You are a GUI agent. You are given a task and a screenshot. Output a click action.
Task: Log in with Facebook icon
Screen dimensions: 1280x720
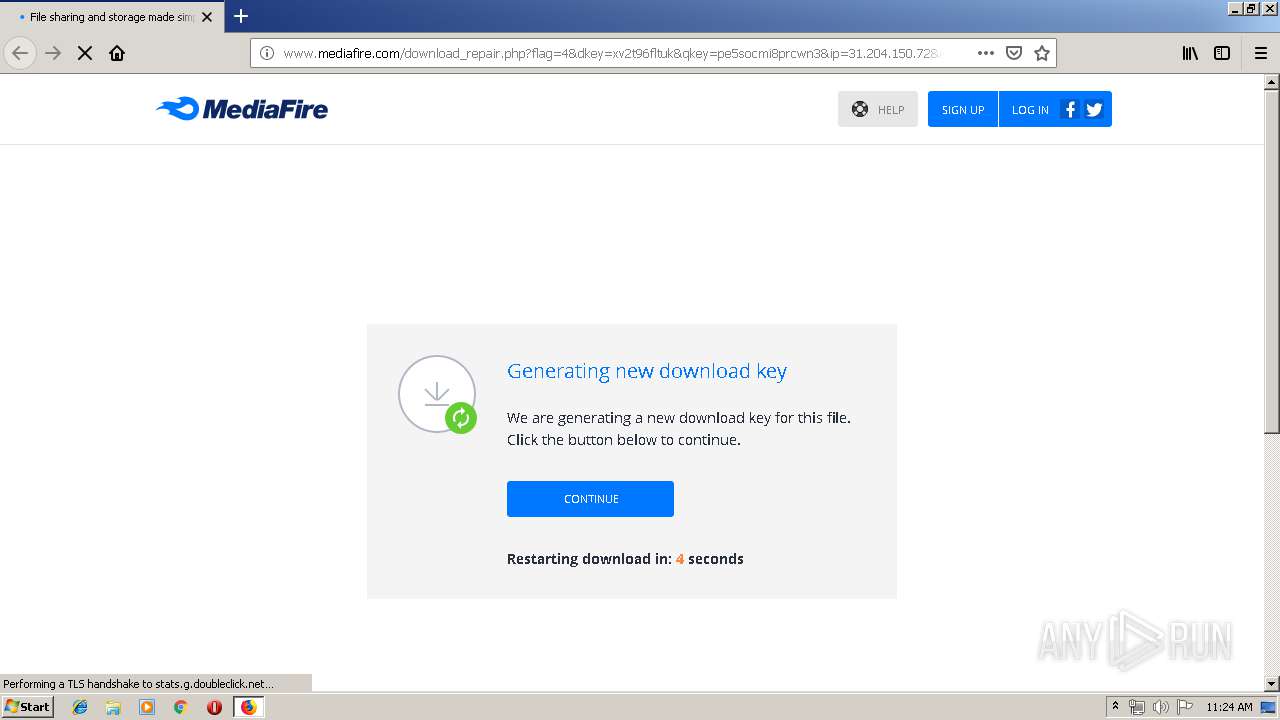click(1069, 109)
